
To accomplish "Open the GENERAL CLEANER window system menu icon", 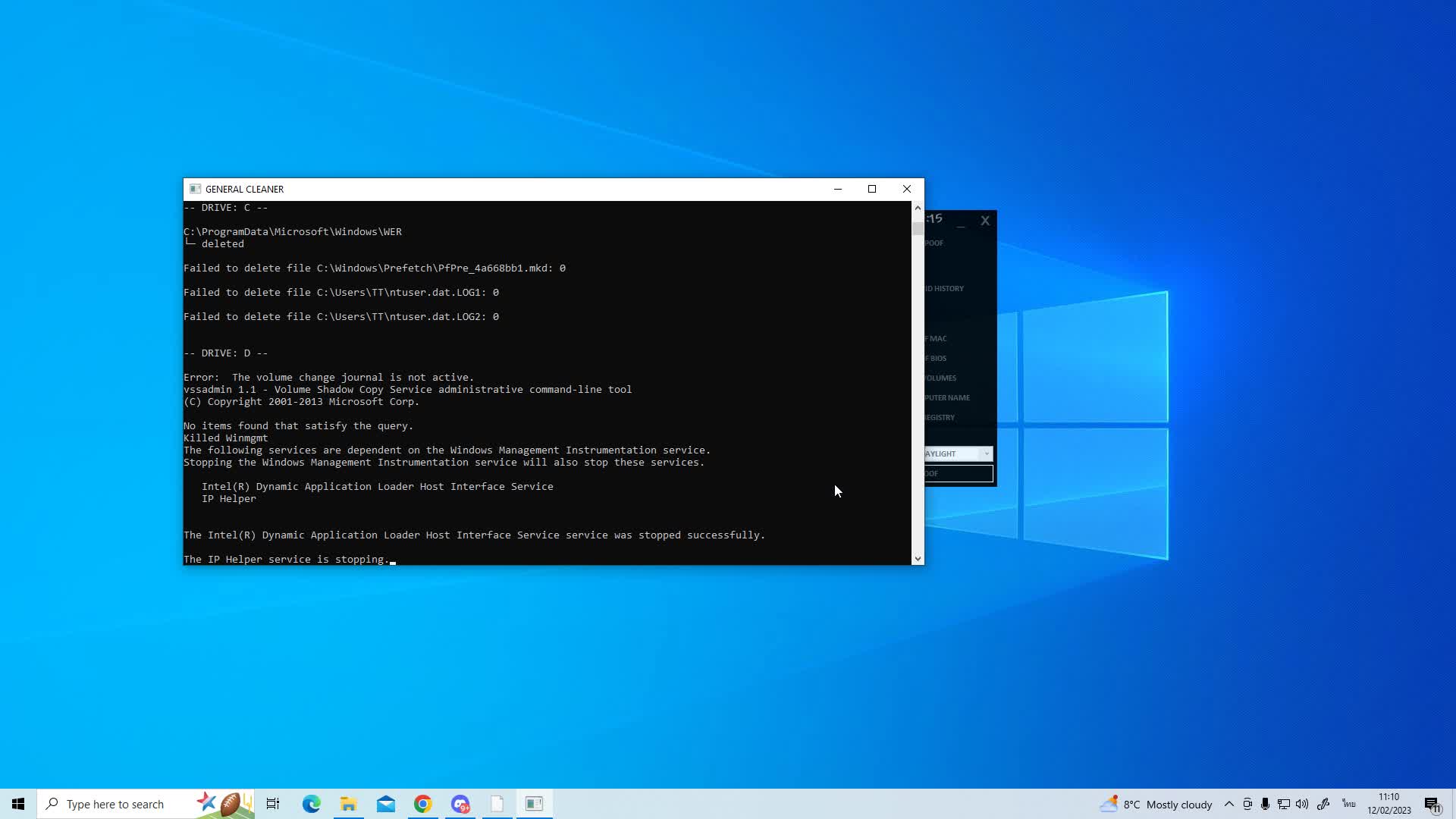I will (x=195, y=189).
